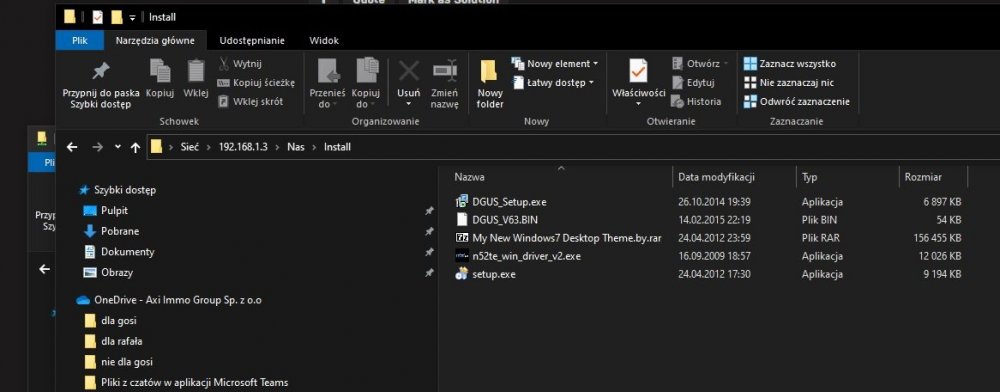1000x392 pixels.
Task: Open Kopiuj do copy-to menu
Action: pos(365,84)
